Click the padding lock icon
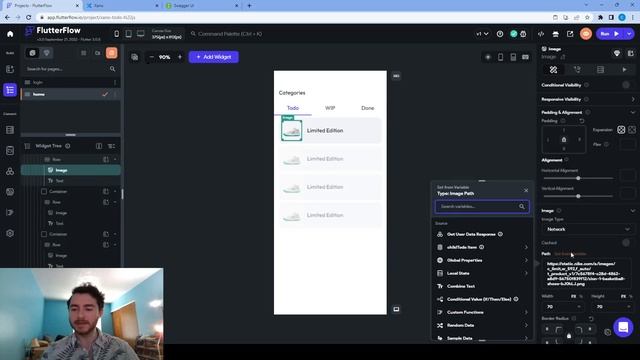This screenshot has width=640, height=360. tap(564, 140)
